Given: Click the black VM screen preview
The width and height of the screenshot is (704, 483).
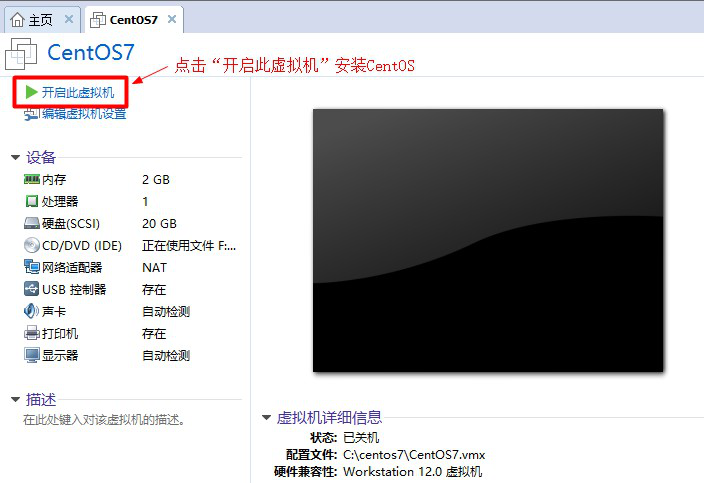Looking at the screenshot, I should pos(488,240).
